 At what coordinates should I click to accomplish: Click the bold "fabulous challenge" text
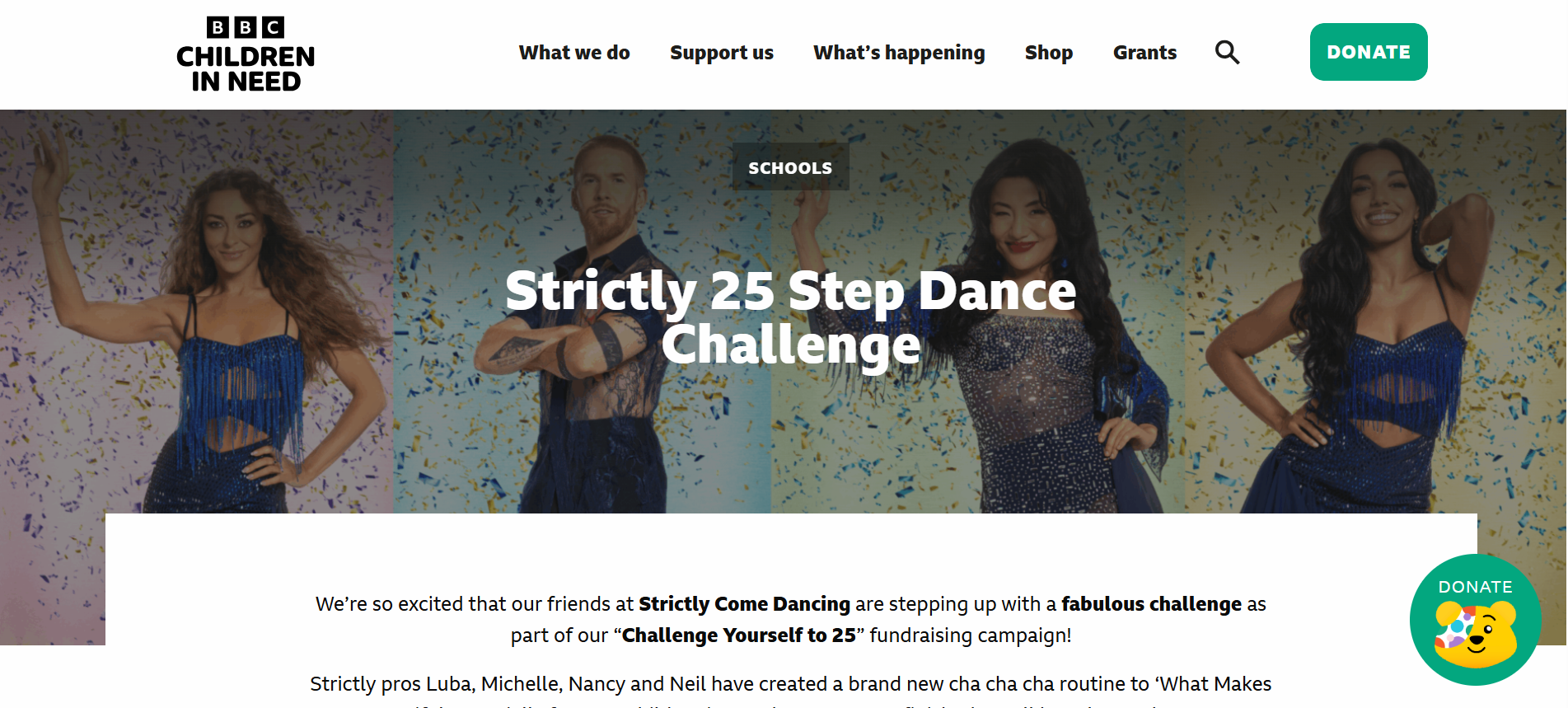[1151, 604]
